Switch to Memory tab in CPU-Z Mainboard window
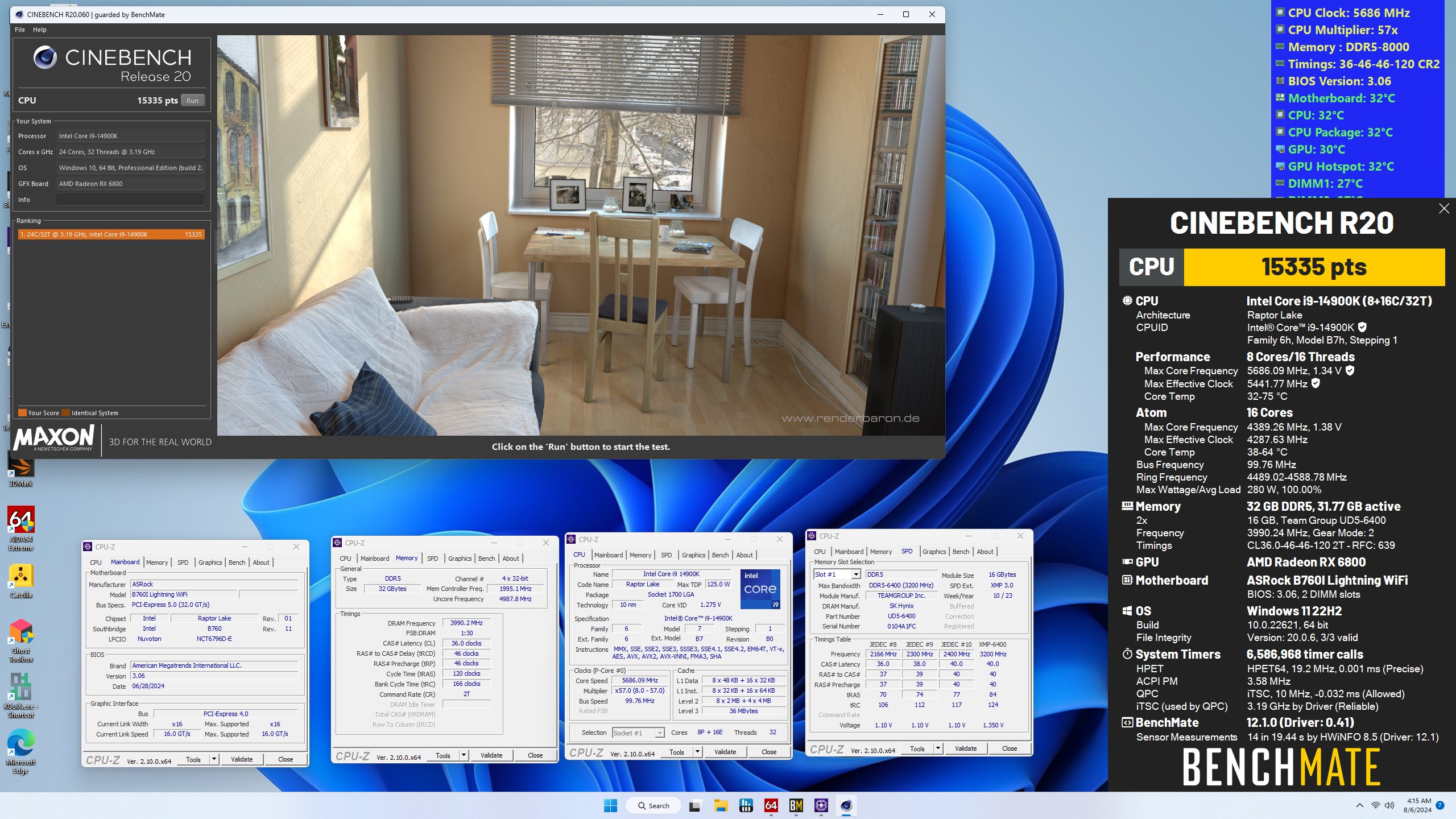Screen dimensions: 1456x819 coord(157,562)
